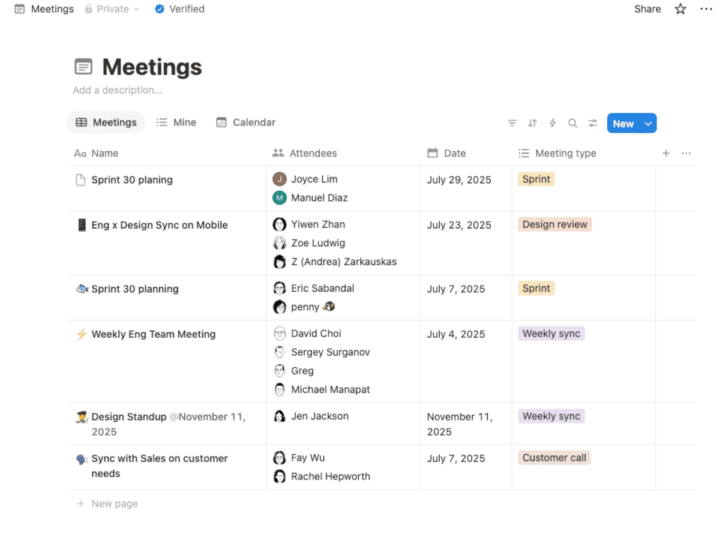Image resolution: width=720 pixels, height=540 pixels.
Task: Click Weekly sync tag in July 4 row
Action: point(551,333)
